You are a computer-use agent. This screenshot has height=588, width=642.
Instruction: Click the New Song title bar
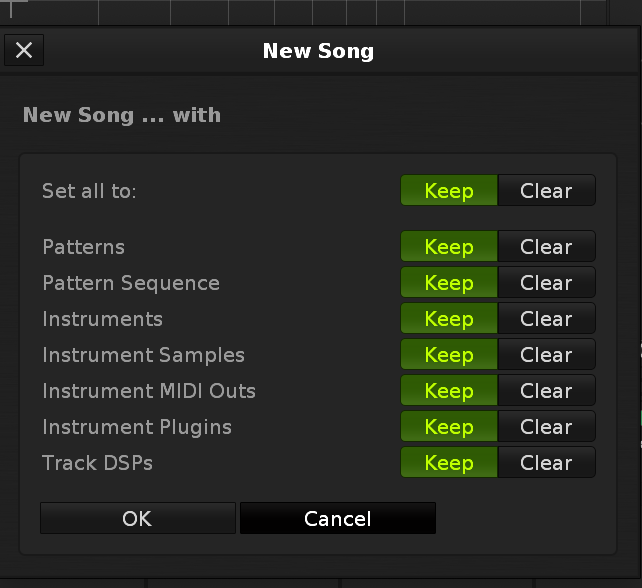(x=318, y=51)
